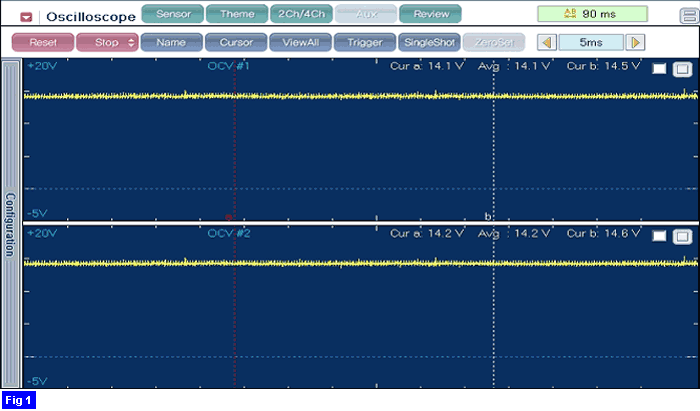700x411 pixels.
Task: Toggle the white checkbox on OCV #2 channel
Action: [x=658, y=236]
